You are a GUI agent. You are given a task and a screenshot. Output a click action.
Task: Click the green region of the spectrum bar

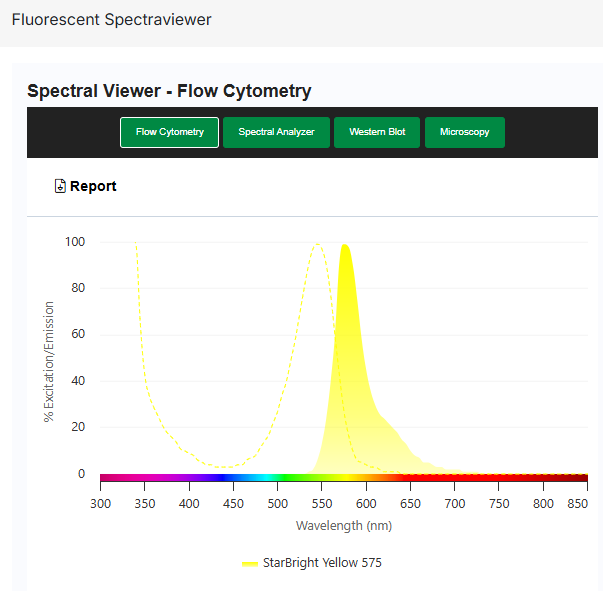(x=290, y=478)
